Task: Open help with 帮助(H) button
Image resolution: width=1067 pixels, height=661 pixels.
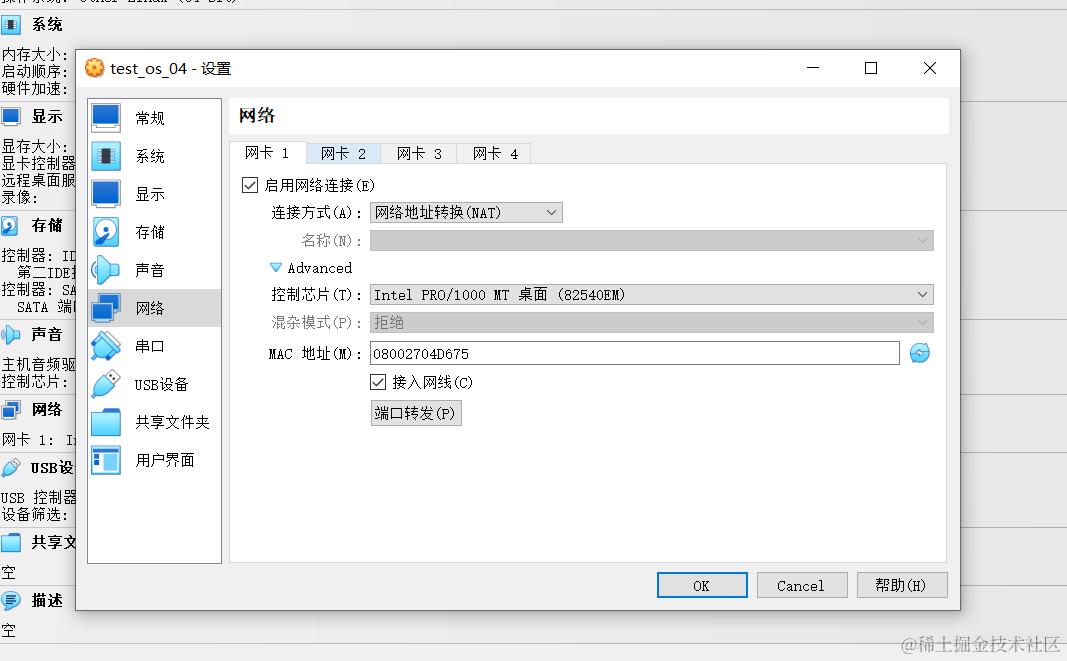Action: [x=901, y=585]
